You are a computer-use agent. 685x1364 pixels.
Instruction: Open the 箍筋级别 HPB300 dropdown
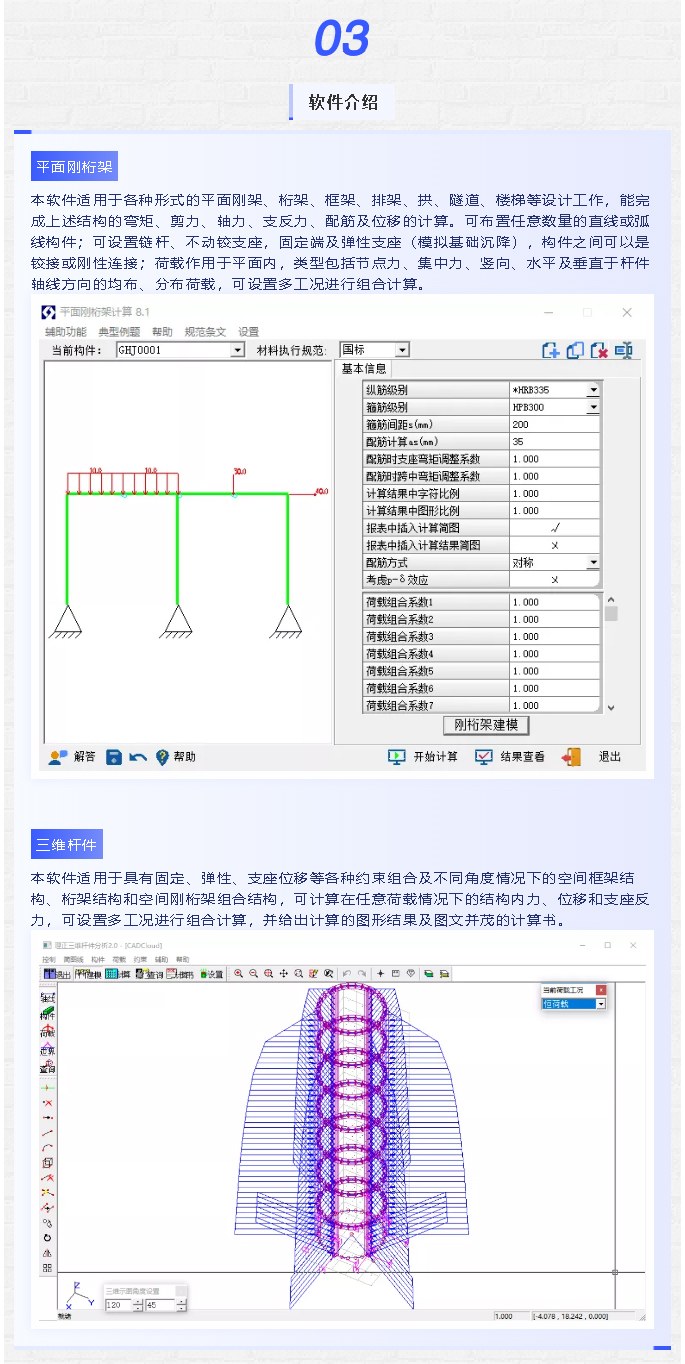[593, 407]
